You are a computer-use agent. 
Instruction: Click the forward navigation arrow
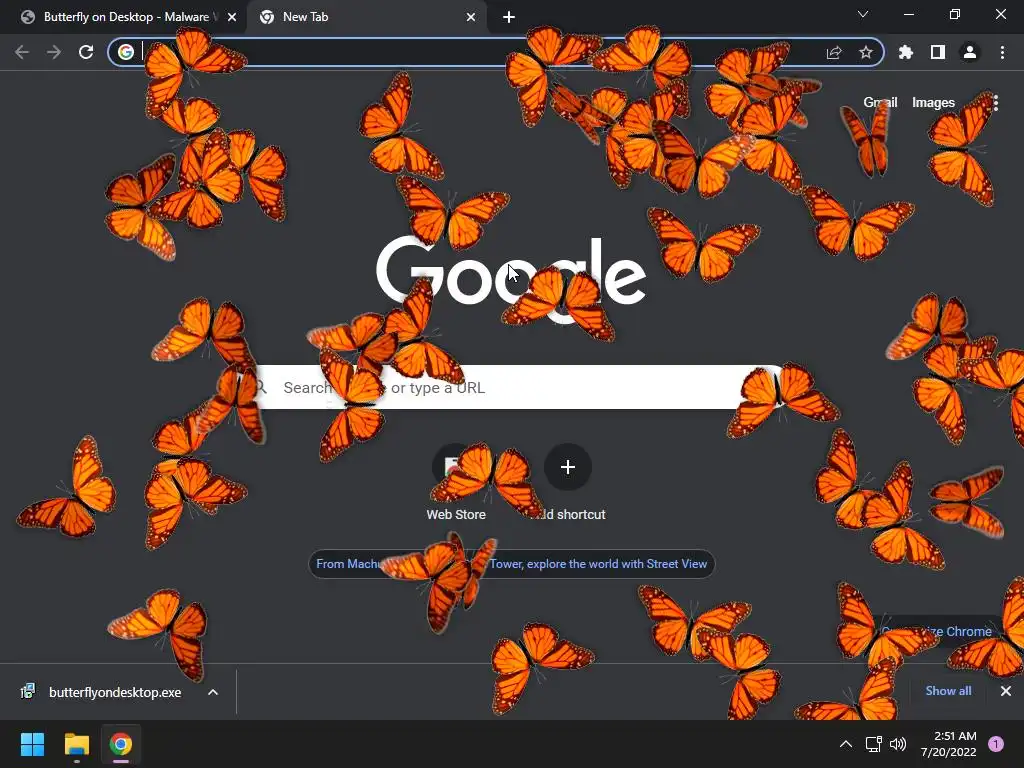coord(54,52)
